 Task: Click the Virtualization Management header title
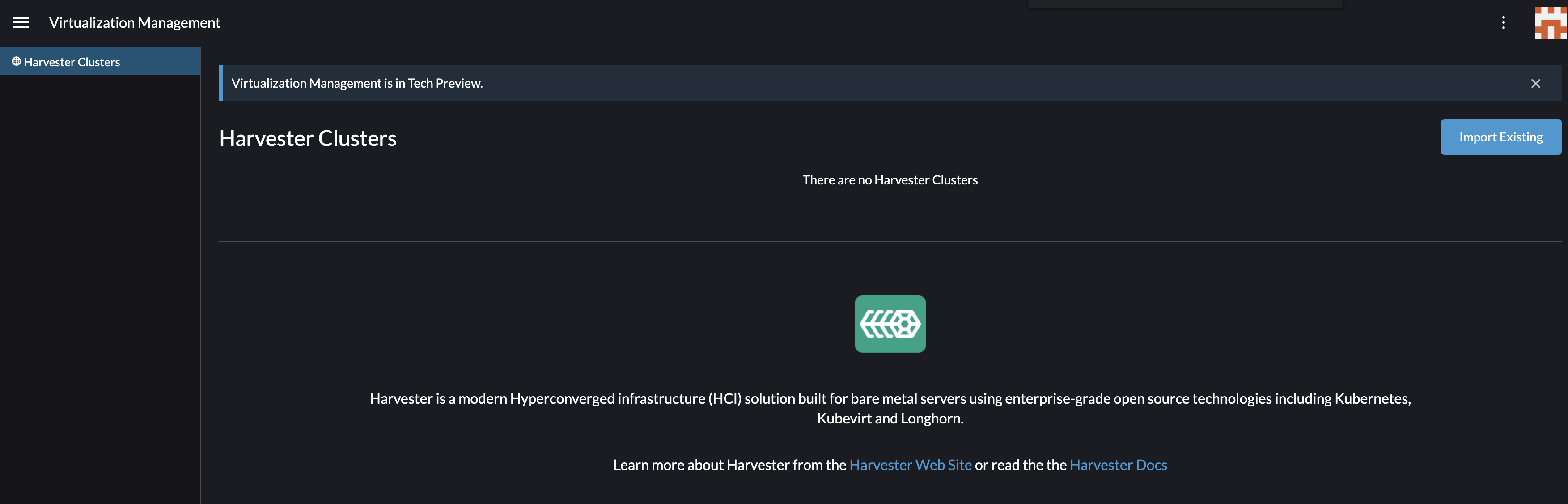point(135,22)
